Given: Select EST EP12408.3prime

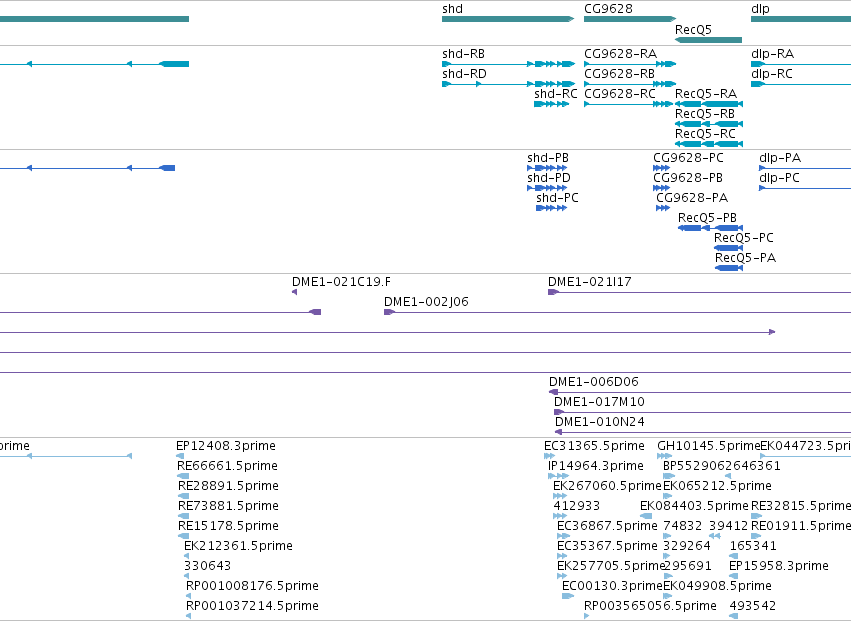Looking at the screenshot, I should (180, 456).
